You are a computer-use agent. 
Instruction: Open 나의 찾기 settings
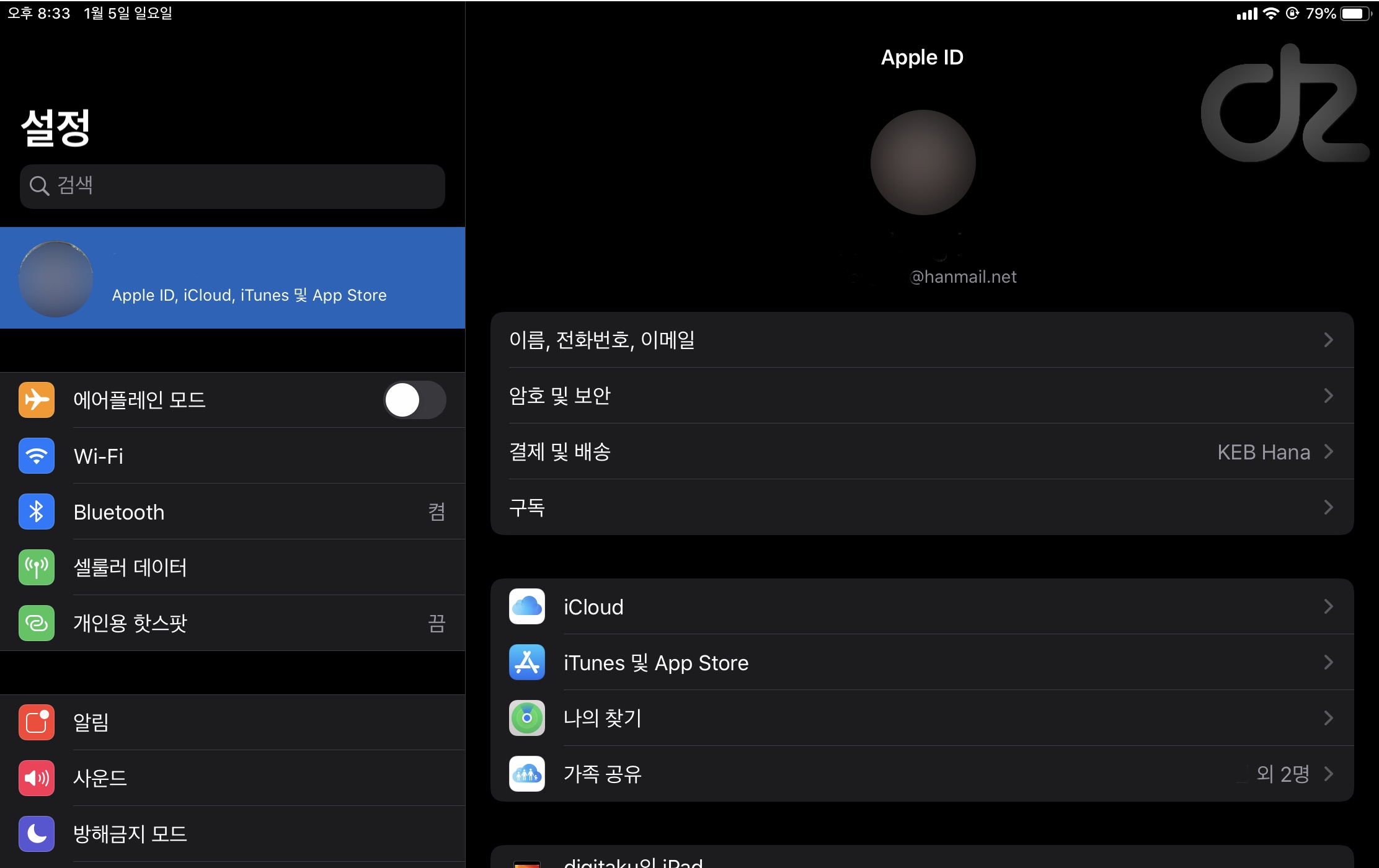click(x=922, y=718)
